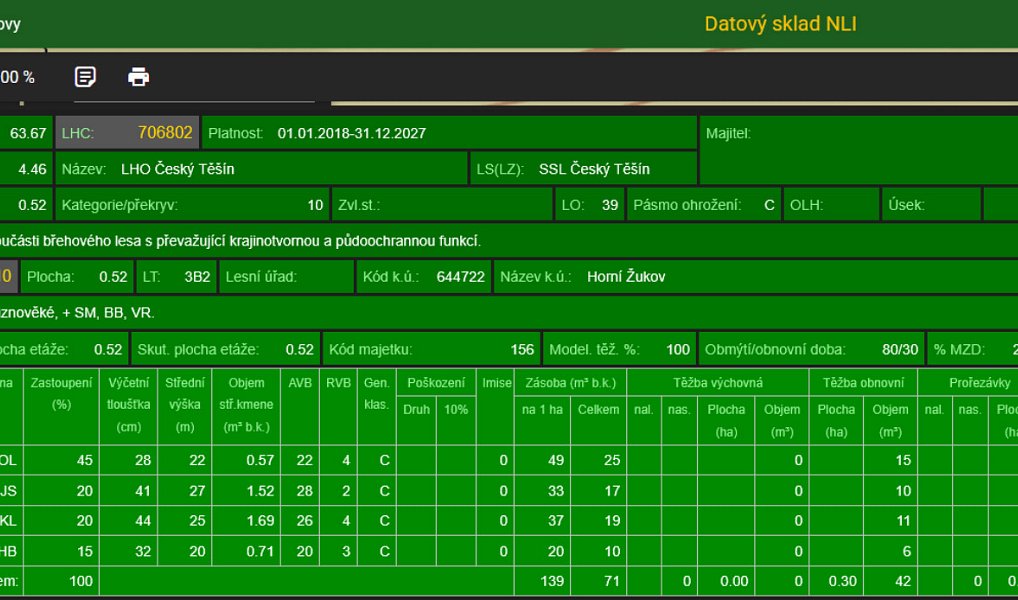The height and width of the screenshot is (600, 1018).
Task: Select the HB row stem volume 0.71
Action: point(260,551)
